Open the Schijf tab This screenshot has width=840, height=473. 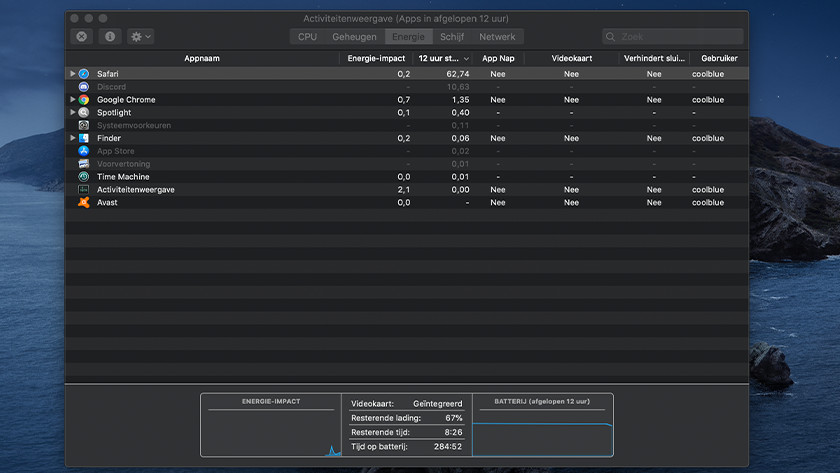[452, 37]
